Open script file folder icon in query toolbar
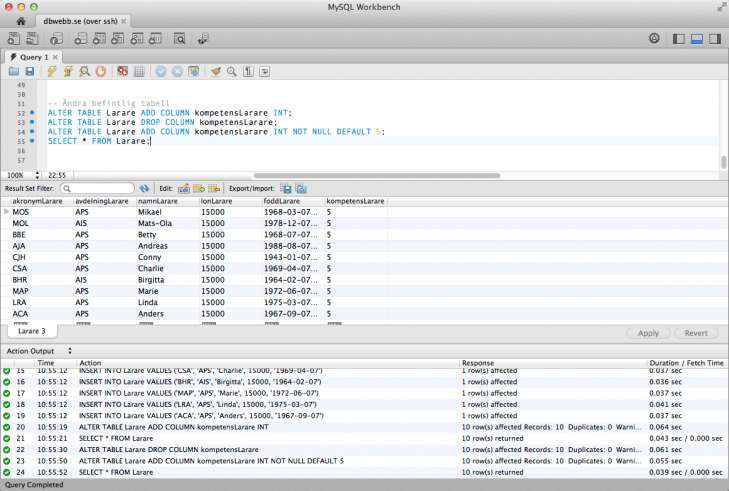Viewport: 729px width, 491px height. coord(14,71)
